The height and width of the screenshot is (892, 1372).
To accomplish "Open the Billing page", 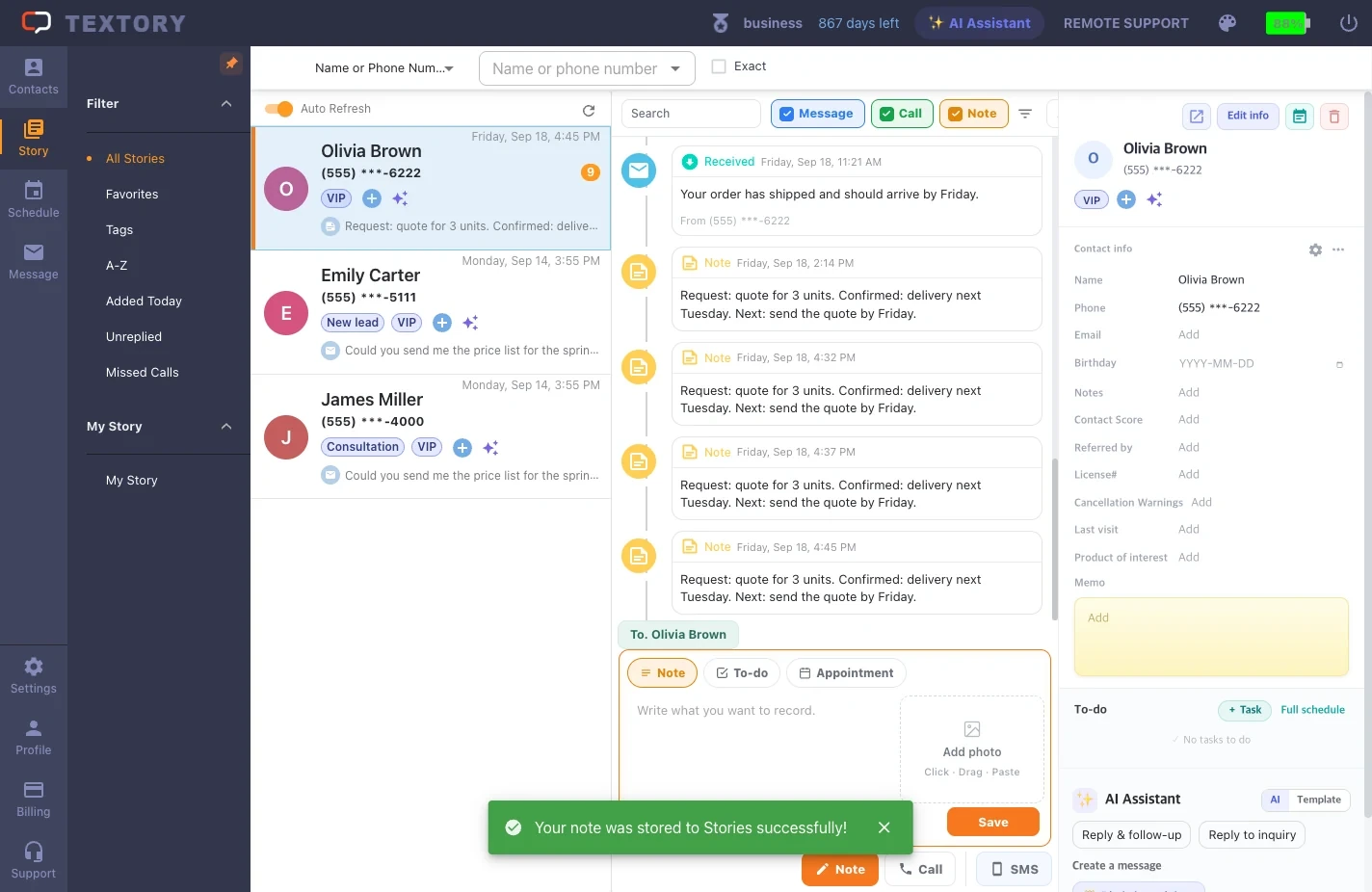I will (x=34, y=800).
